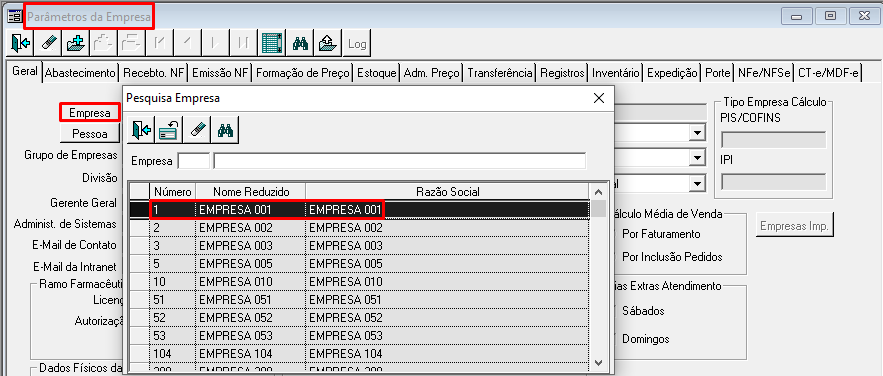Click the Parâmetros da Empresa title bar icon

(14, 16)
